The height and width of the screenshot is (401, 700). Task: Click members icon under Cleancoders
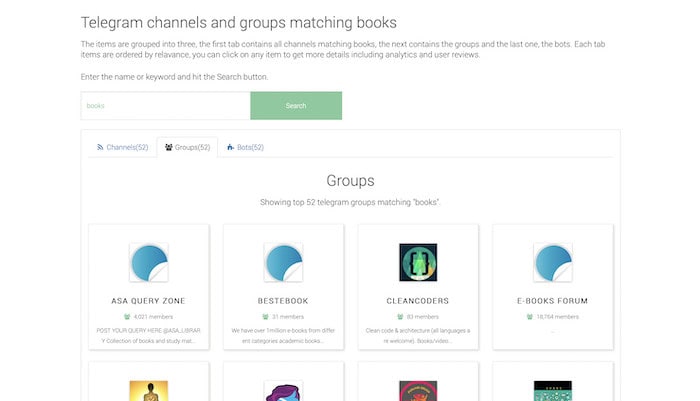click(400, 317)
